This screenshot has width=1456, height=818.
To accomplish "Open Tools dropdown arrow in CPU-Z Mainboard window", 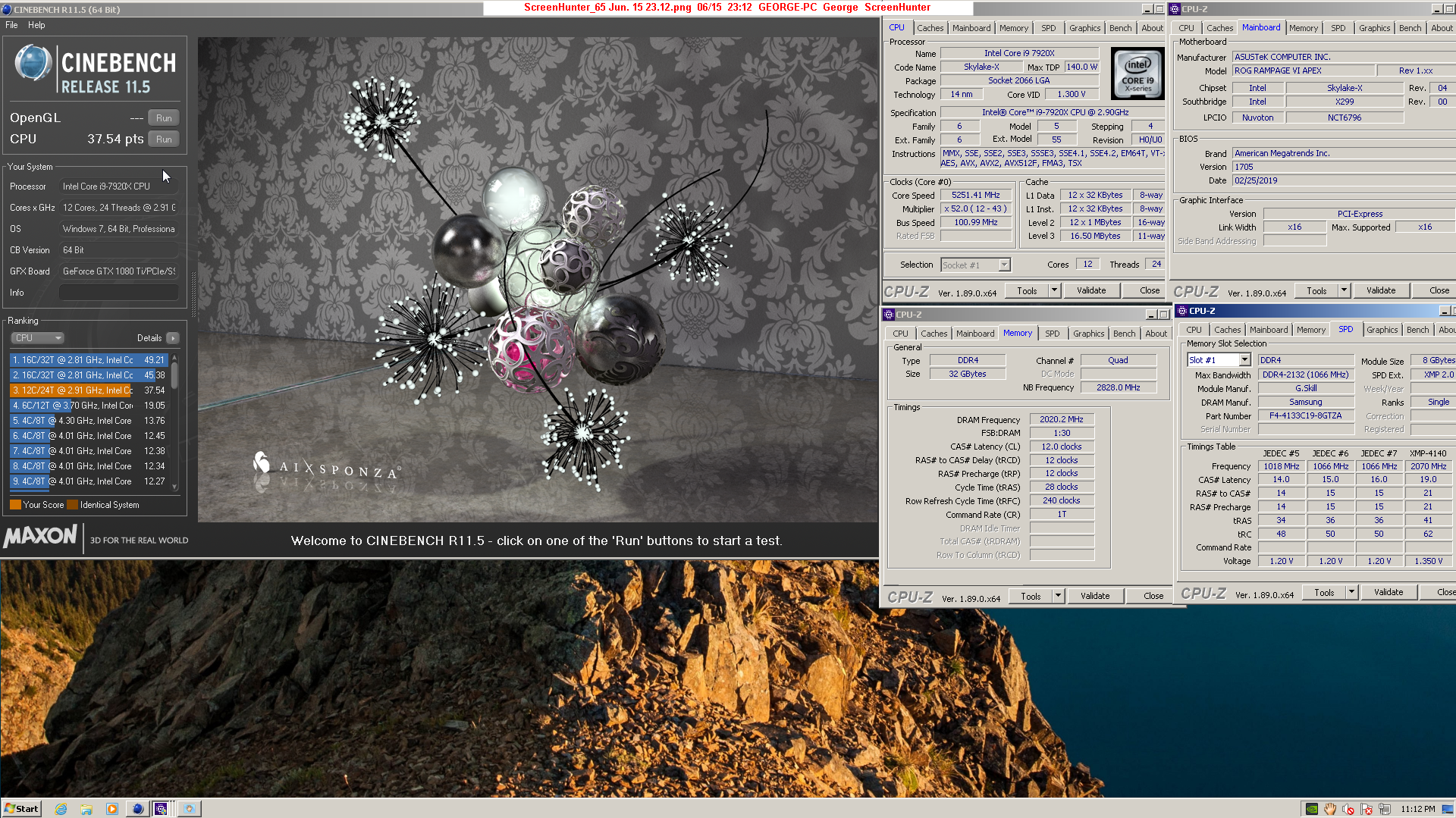I will pos(1344,290).
